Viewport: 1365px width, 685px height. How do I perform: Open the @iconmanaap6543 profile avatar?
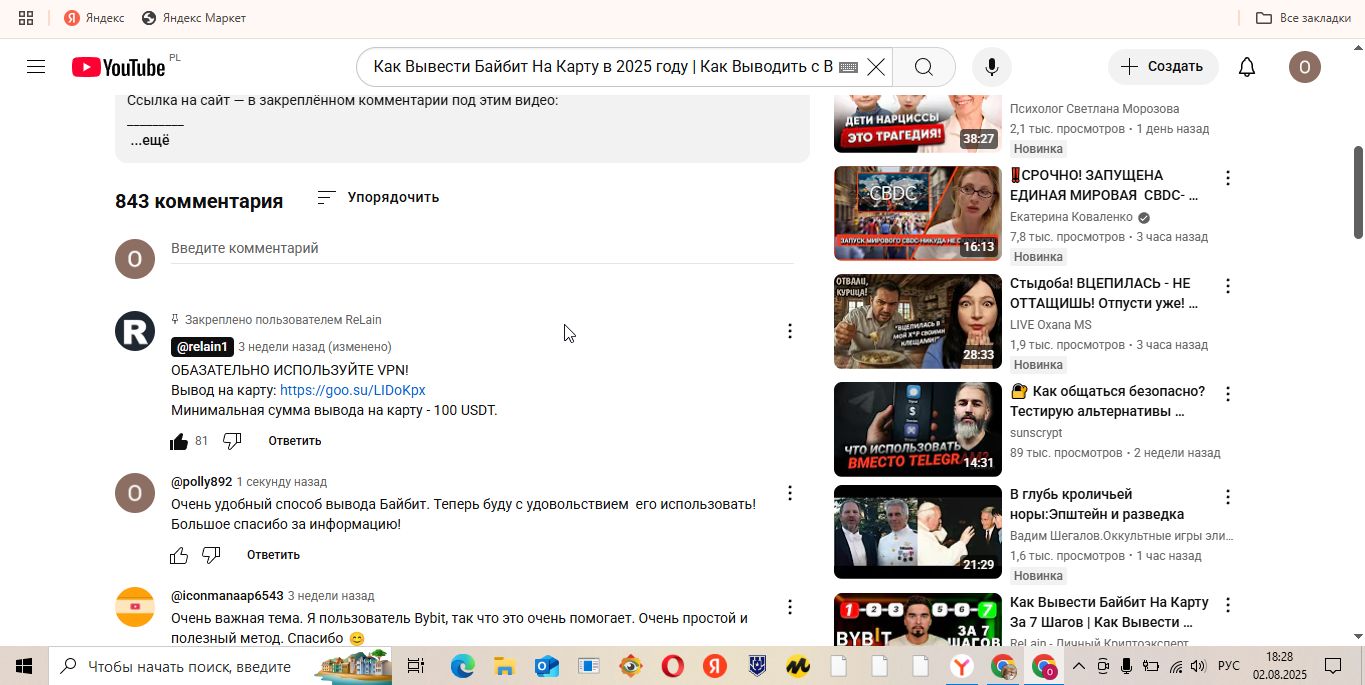point(135,607)
